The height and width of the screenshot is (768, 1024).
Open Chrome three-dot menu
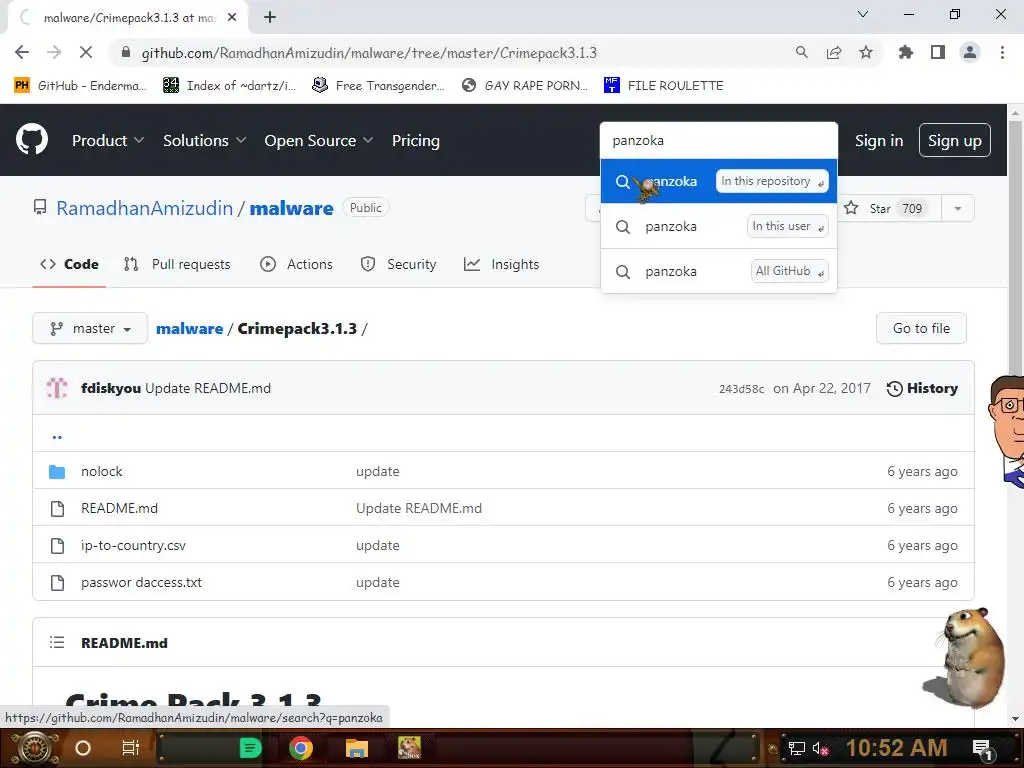click(1002, 53)
